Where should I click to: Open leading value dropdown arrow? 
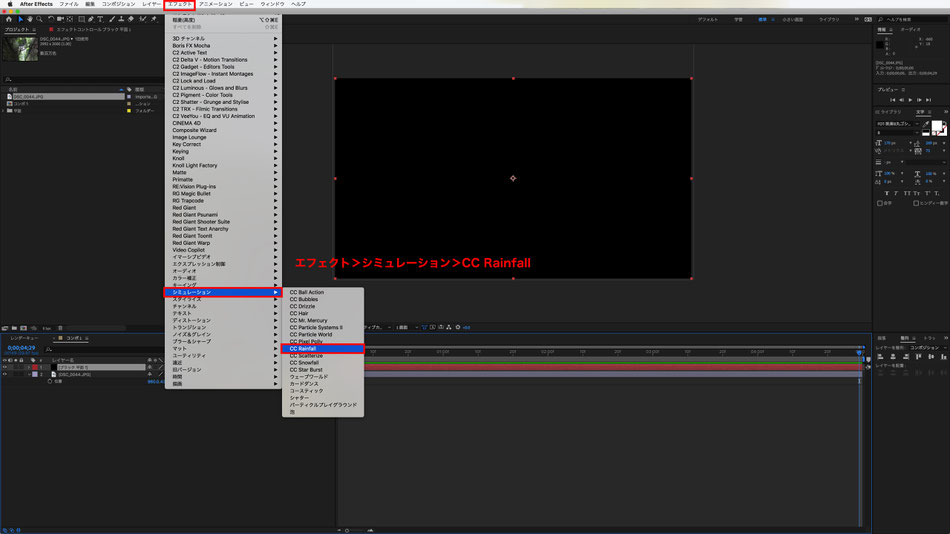coord(944,143)
